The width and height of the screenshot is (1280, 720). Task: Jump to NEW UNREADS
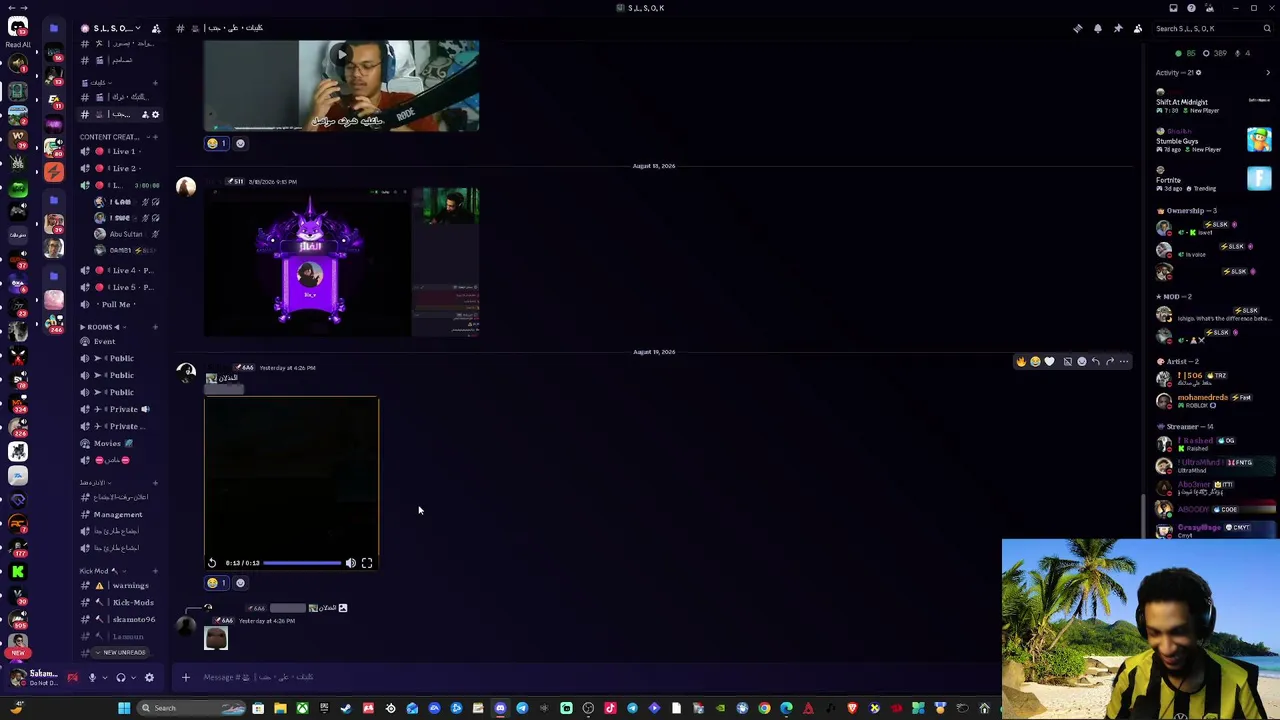click(x=120, y=652)
